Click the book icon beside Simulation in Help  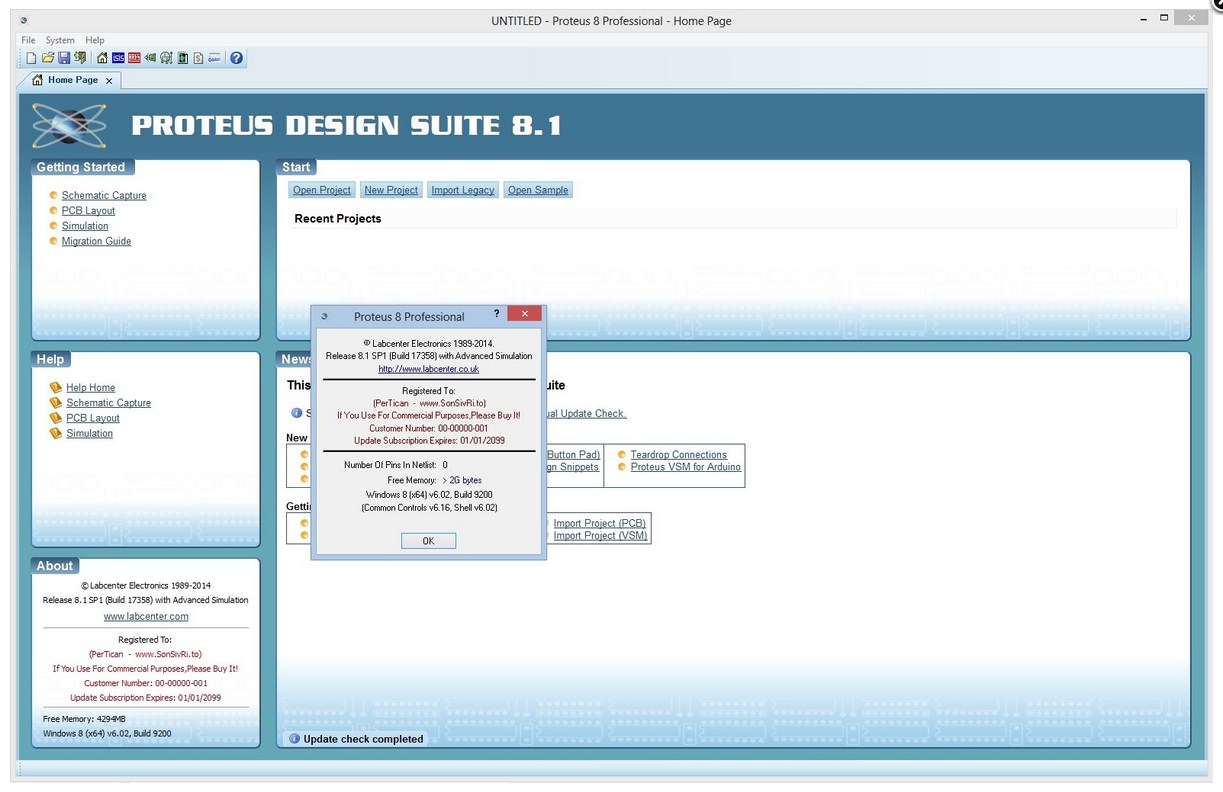pos(56,434)
